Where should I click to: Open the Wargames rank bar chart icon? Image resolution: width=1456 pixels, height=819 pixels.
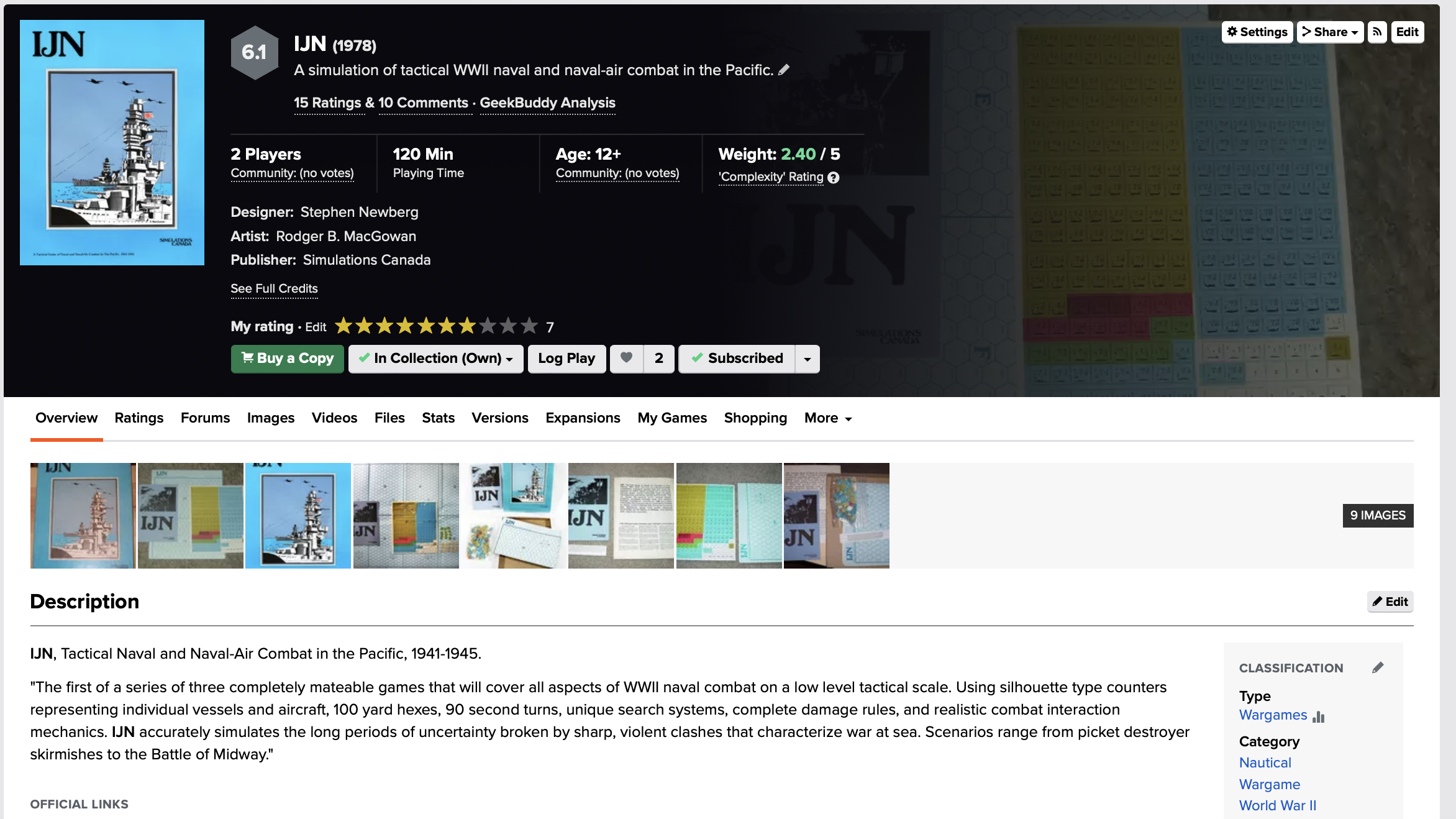point(1319,716)
